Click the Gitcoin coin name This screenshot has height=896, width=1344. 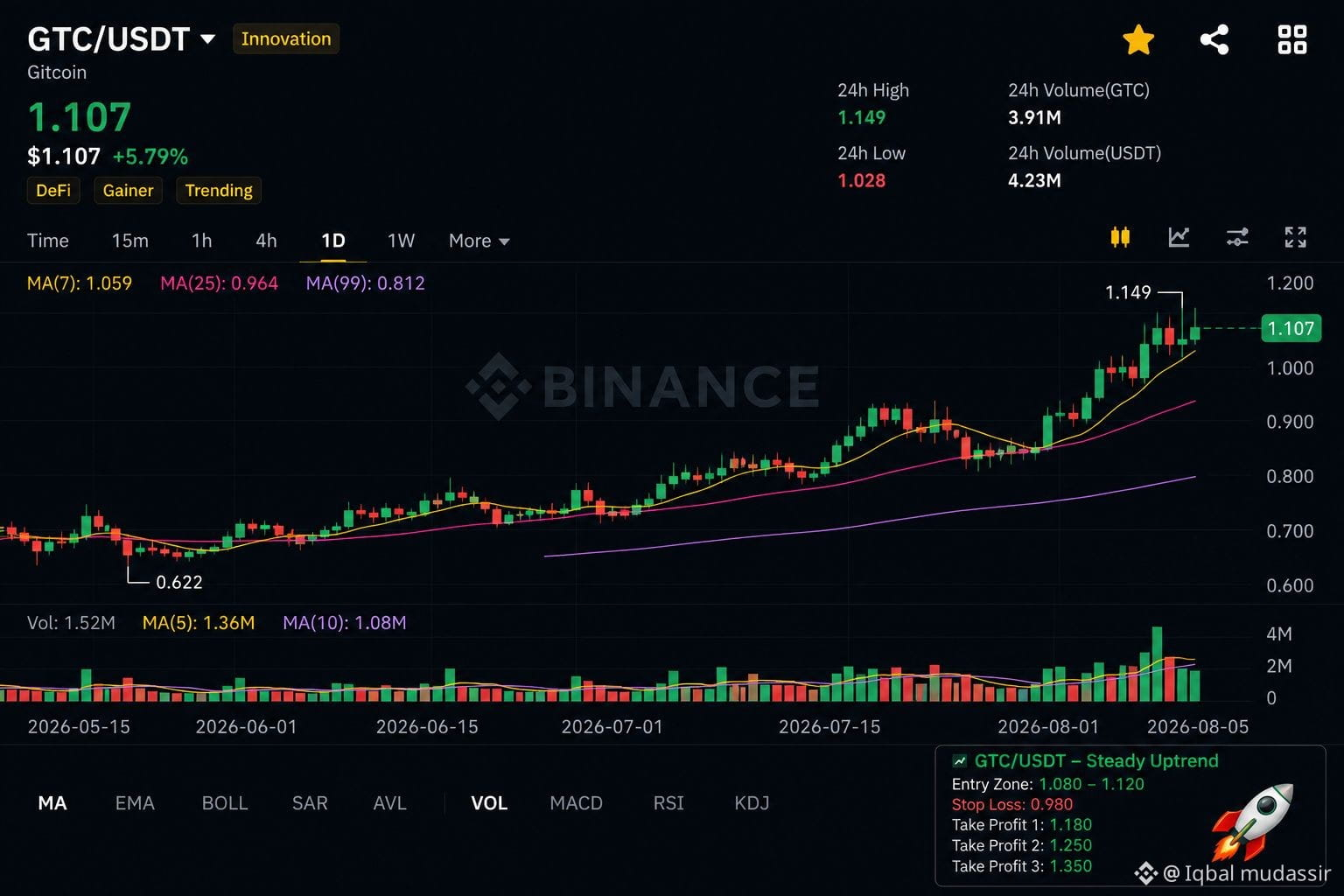57,73
